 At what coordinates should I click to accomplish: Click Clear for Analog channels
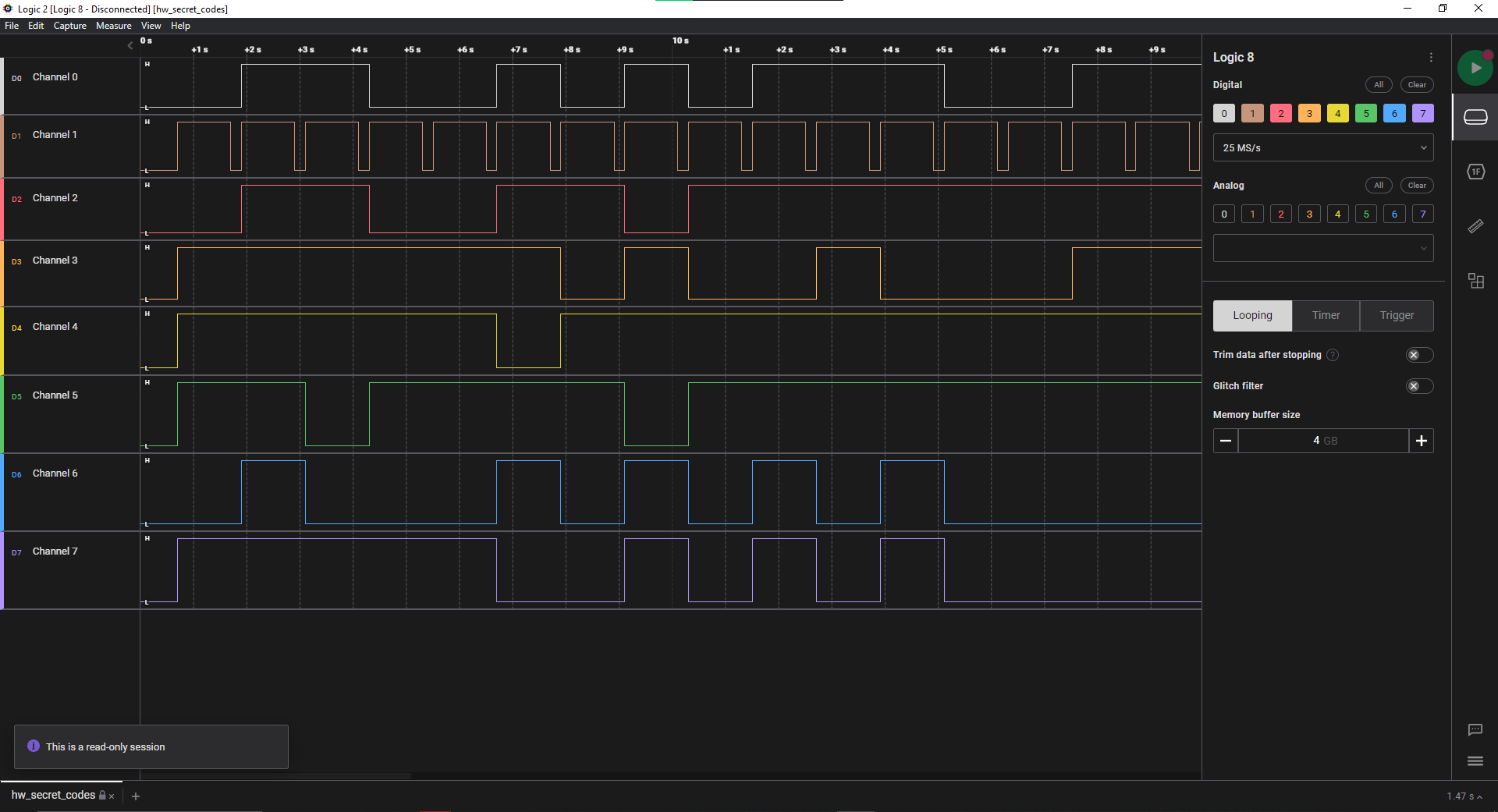[x=1417, y=186]
